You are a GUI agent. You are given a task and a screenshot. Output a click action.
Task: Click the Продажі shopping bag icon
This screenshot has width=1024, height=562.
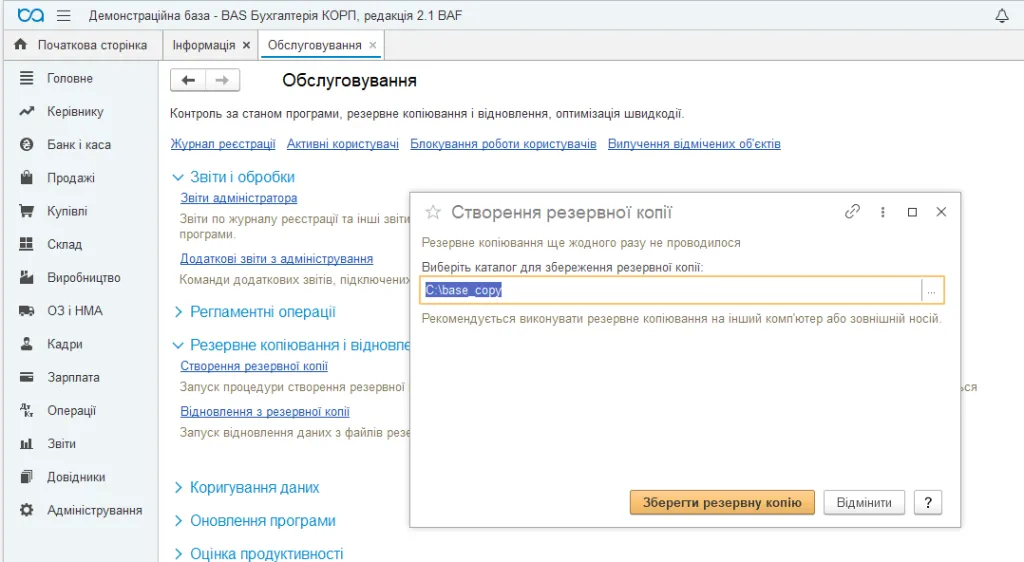26,178
